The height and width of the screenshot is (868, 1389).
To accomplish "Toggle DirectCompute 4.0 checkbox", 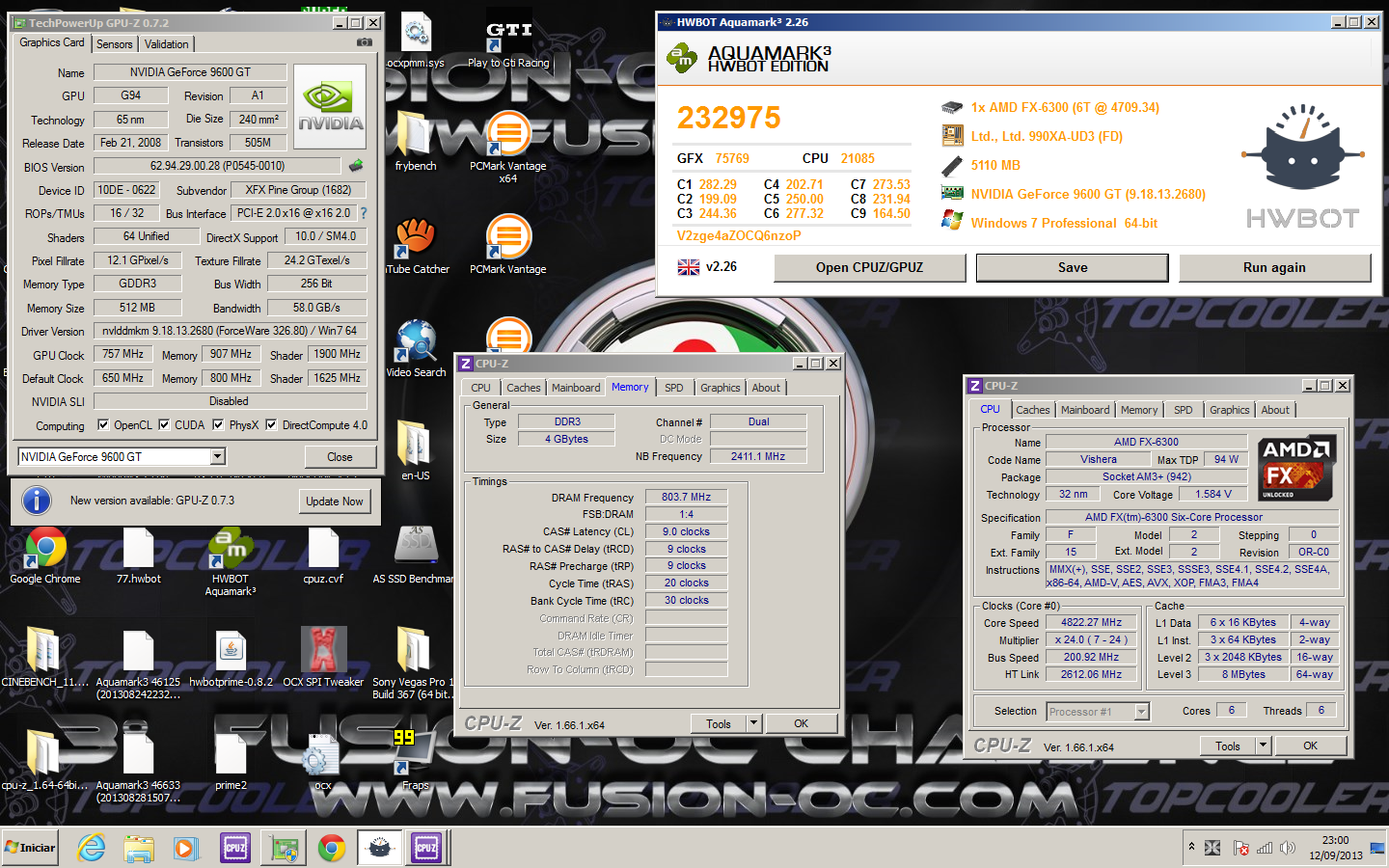I will (271, 424).
